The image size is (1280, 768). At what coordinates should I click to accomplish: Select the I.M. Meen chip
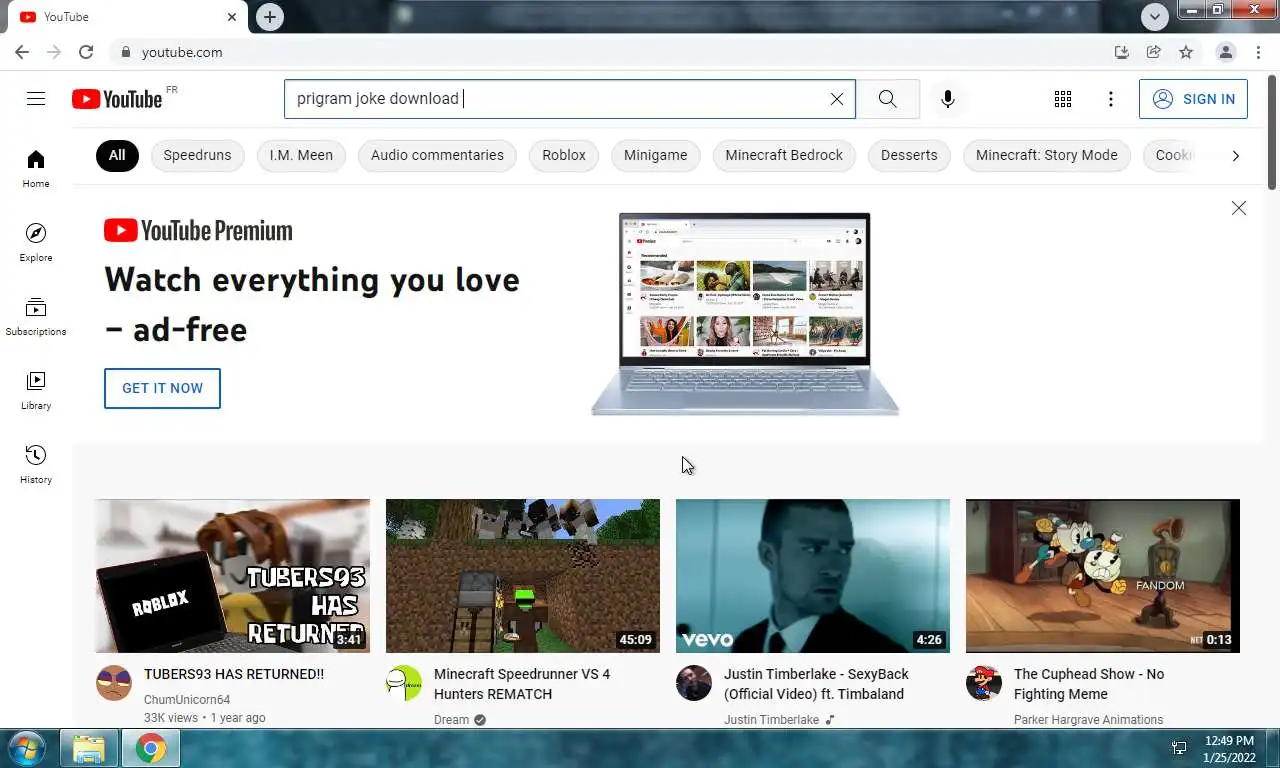click(x=301, y=155)
